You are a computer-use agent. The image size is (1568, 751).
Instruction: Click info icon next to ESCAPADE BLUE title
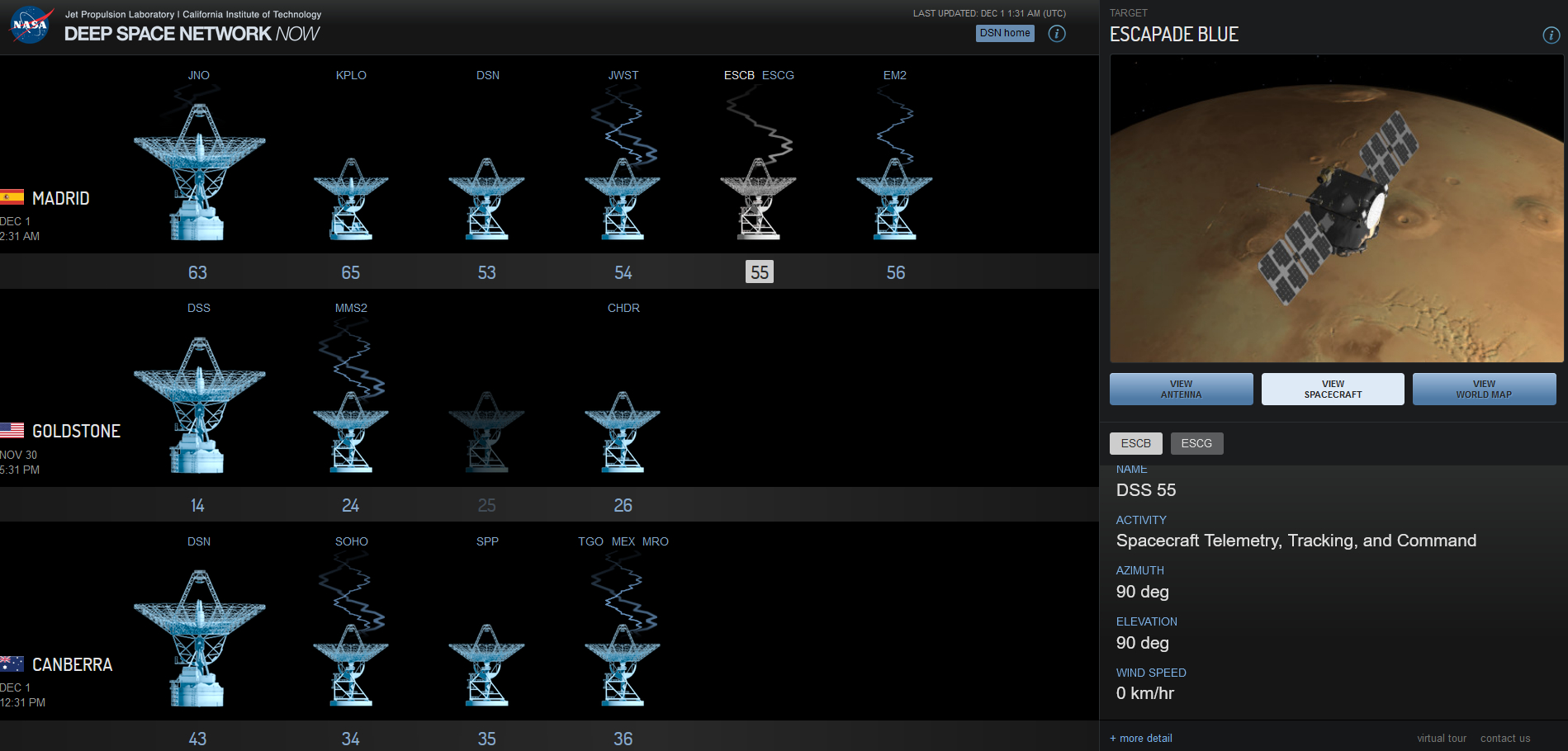pyautogui.click(x=1551, y=35)
